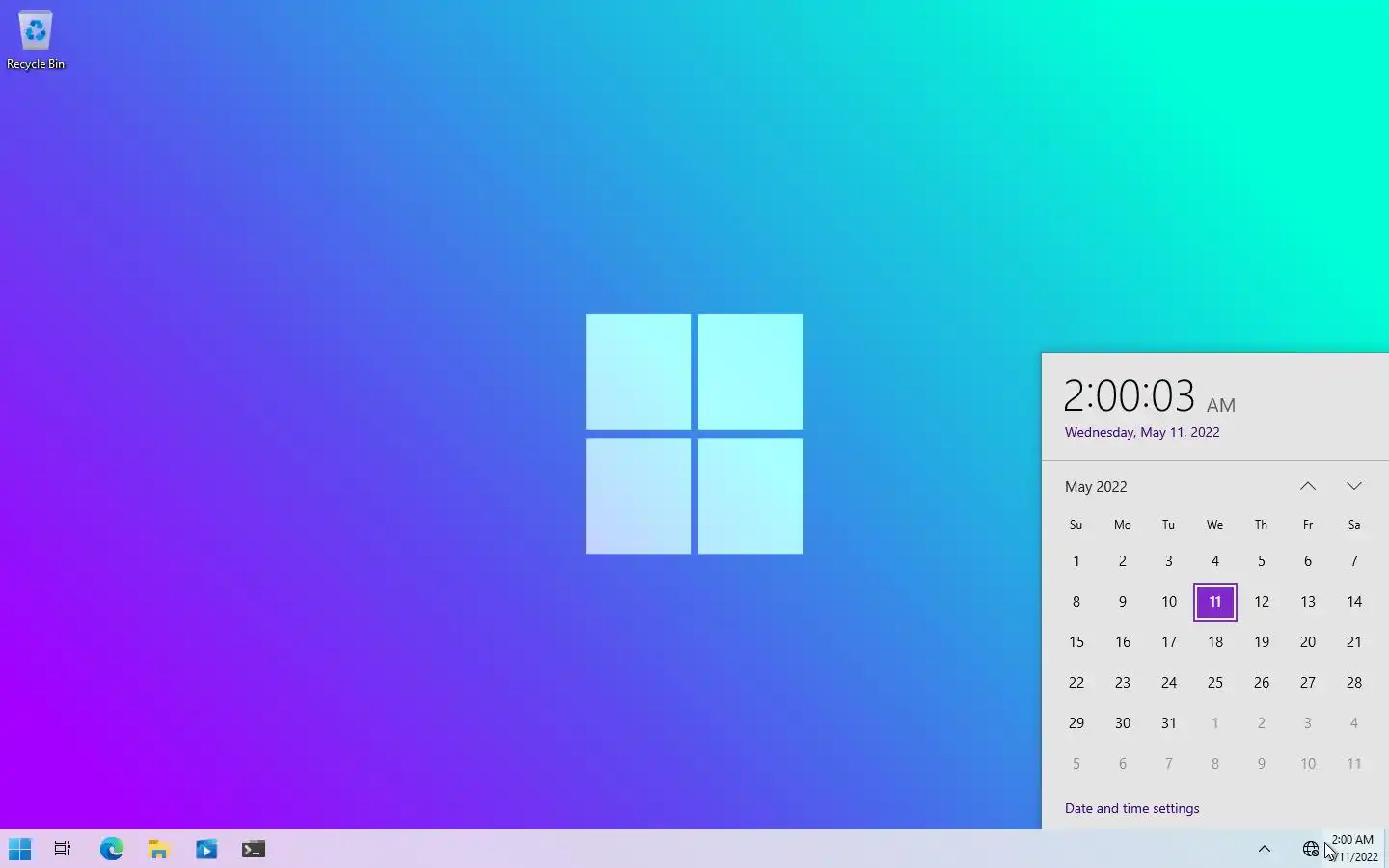Select black May 9 in the calendar
1389x868 pixels.
pos(1123,602)
